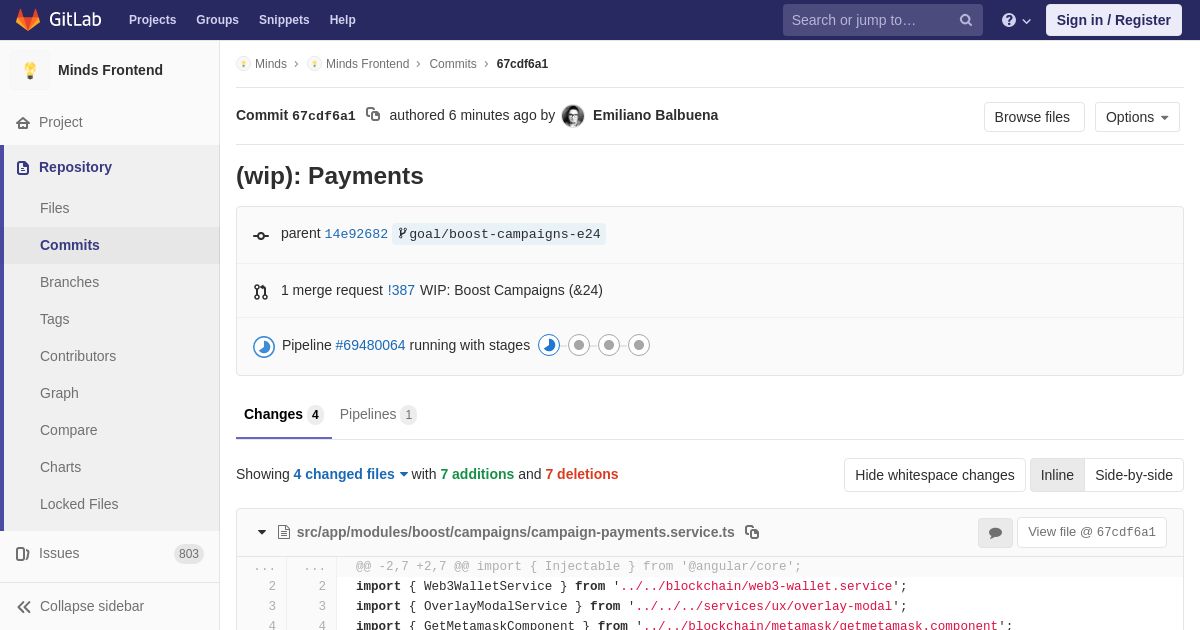Open Help in top navigation

coord(343,20)
